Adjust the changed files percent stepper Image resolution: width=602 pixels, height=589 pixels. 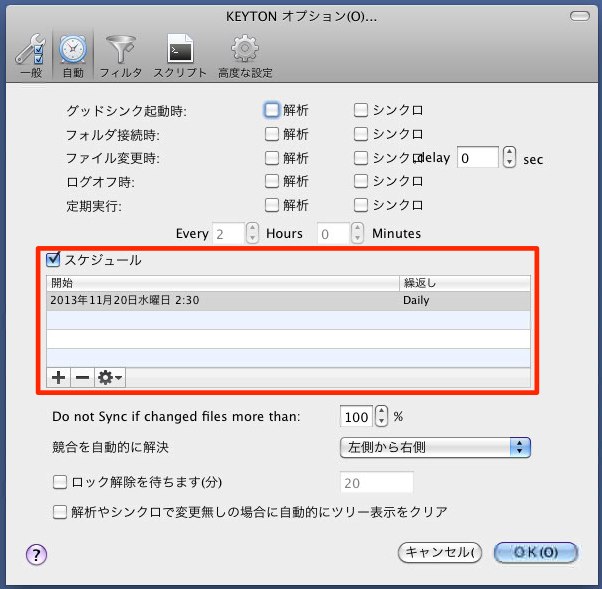click(x=381, y=416)
